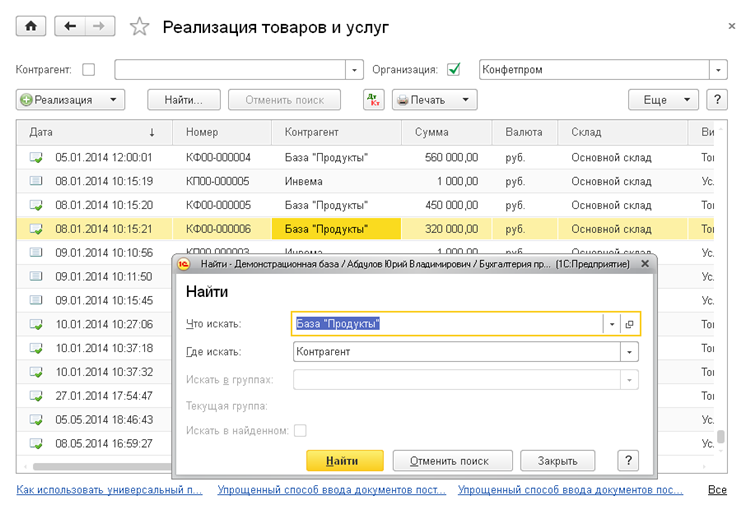Select the amount 450 000,00
750x509 pixels.
click(452, 205)
